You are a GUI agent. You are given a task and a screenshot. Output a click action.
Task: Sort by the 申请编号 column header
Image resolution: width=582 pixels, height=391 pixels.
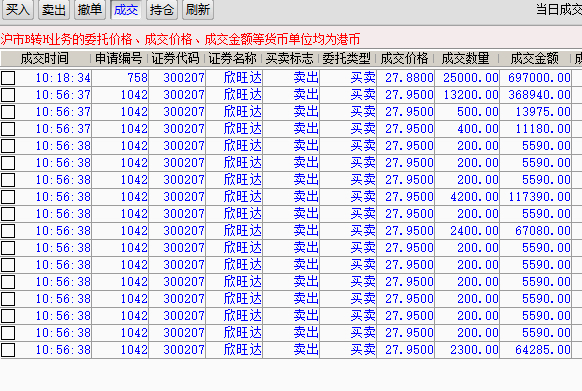(119, 58)
